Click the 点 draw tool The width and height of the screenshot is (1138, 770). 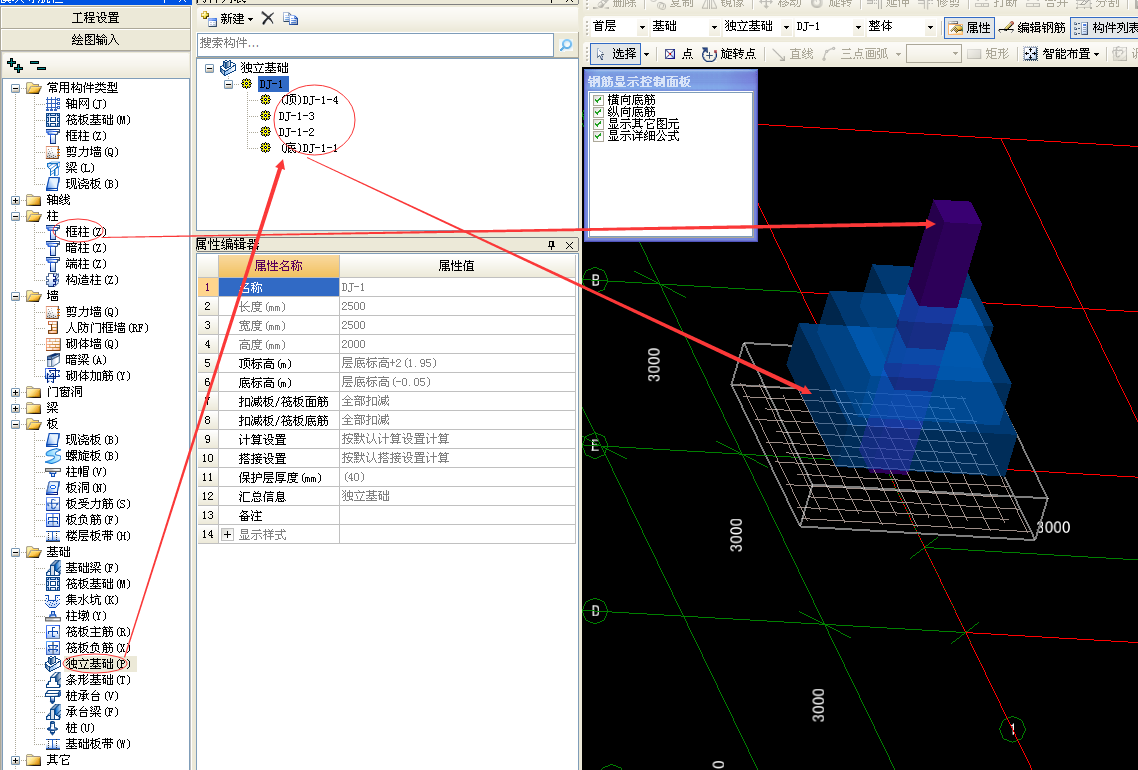pyautogui.click(x=679, y=54)
